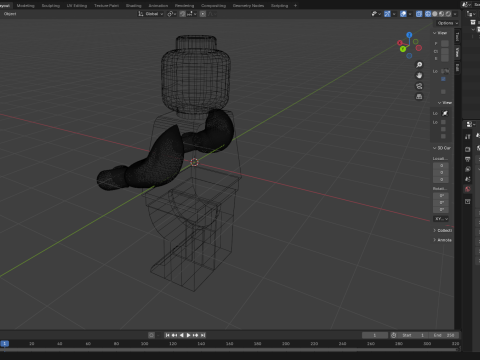The height and width of the screenshot is (360, 480).
Task: Select rendered viewport shading mode
Action: point(448,14)
